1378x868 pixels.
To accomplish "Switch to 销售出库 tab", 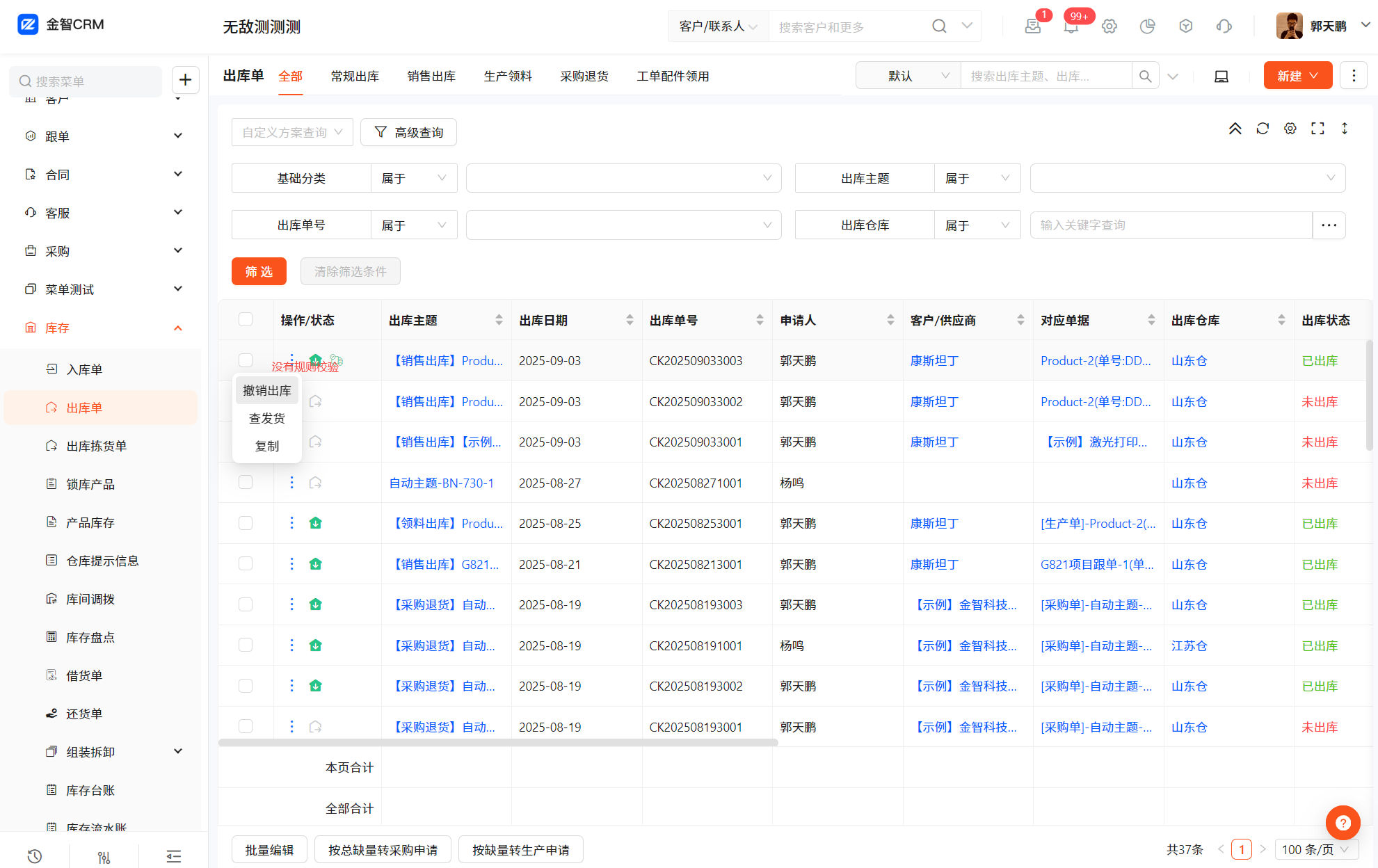I will click(x=431, y=77).
